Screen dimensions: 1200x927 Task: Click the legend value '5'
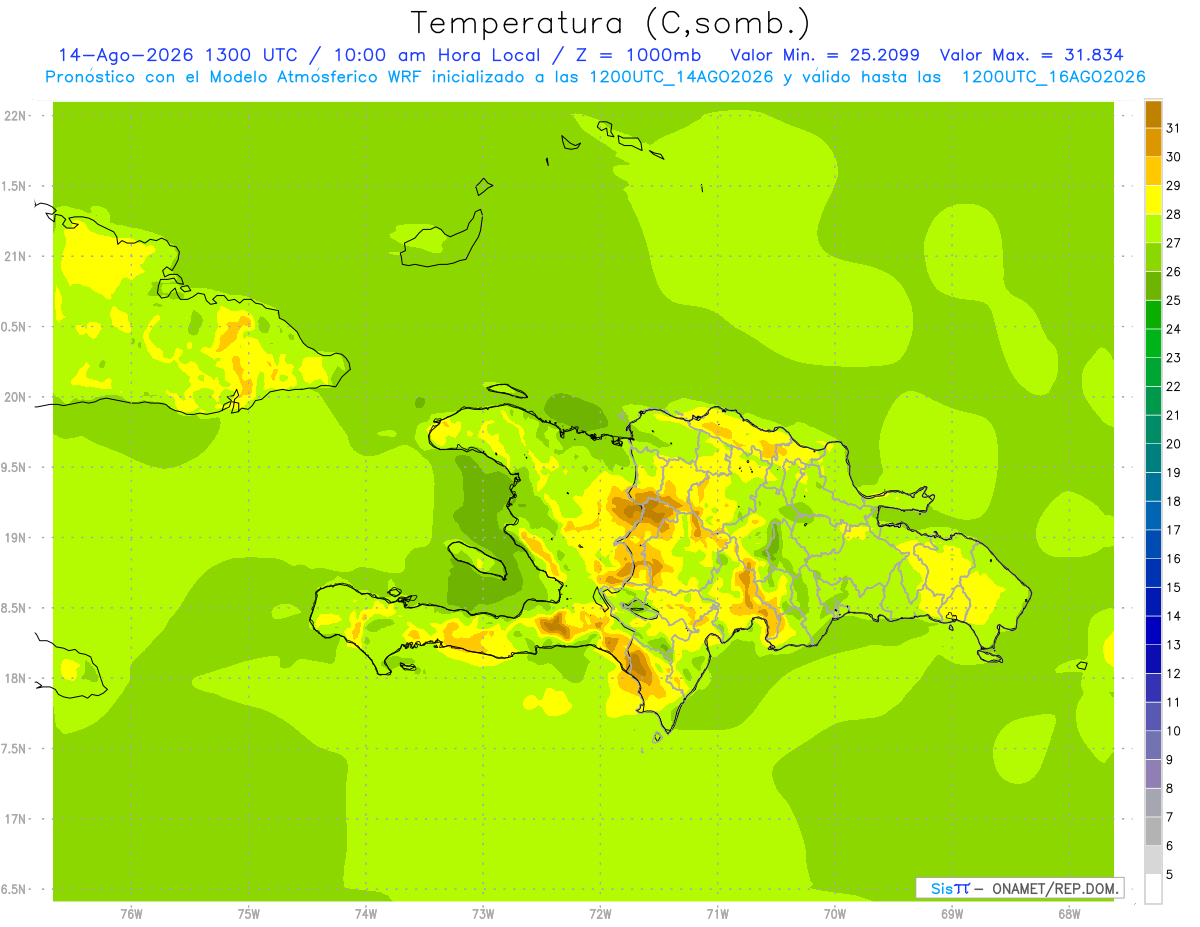(x=1170, y=874)
